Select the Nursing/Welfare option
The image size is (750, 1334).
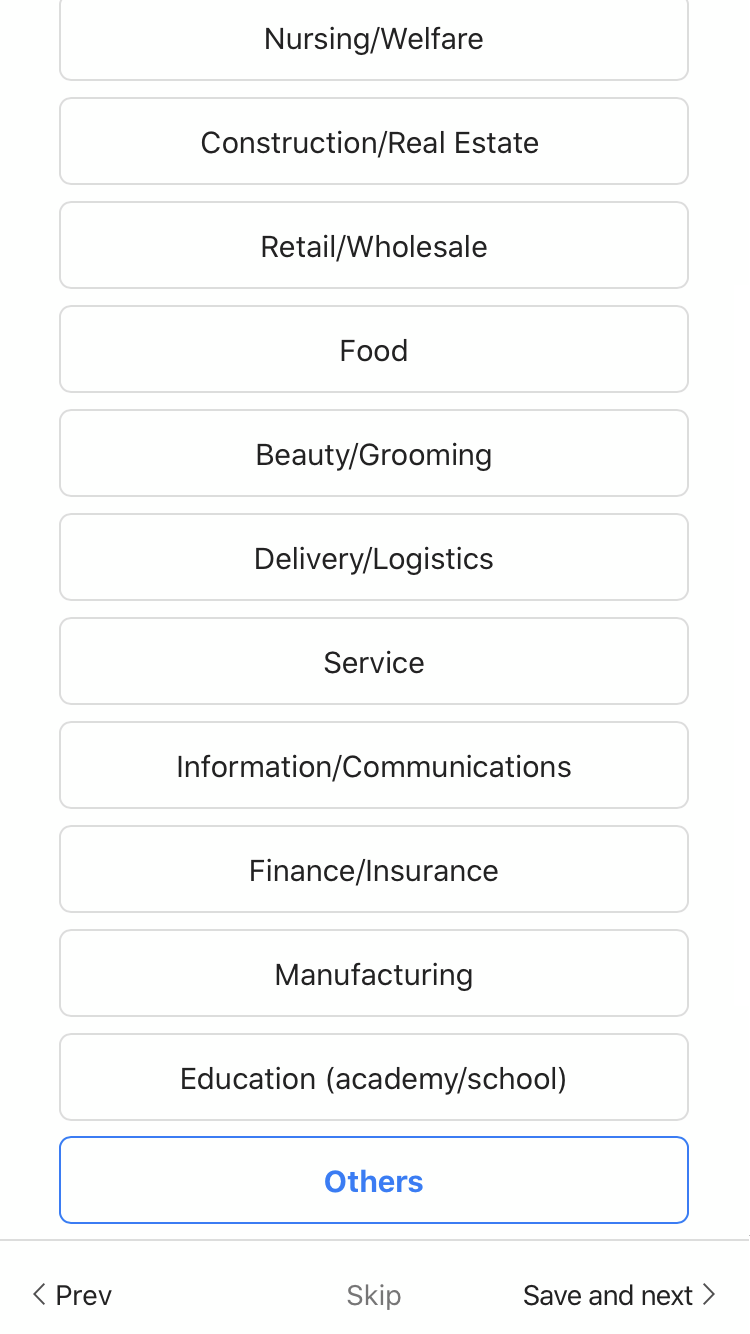[374, 39]
